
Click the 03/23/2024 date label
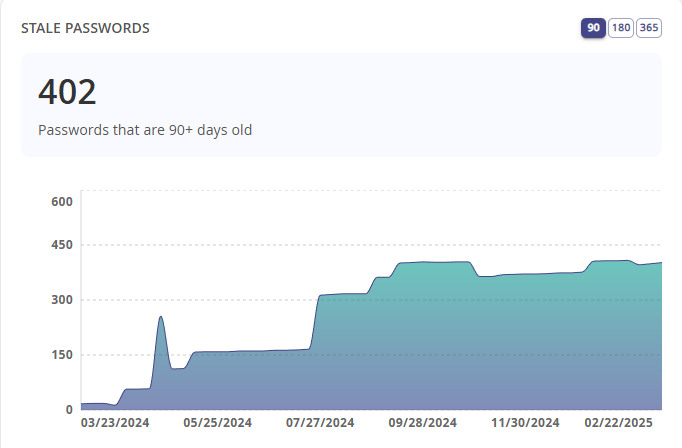coord(115,423)
